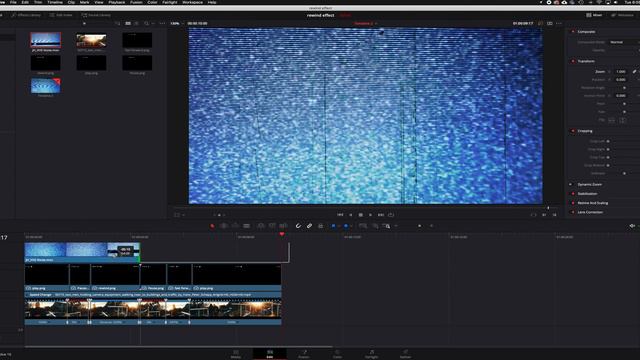Screen dimensions: 640x360
Task: Switch to the Color page tab
Action: (337, 354)
